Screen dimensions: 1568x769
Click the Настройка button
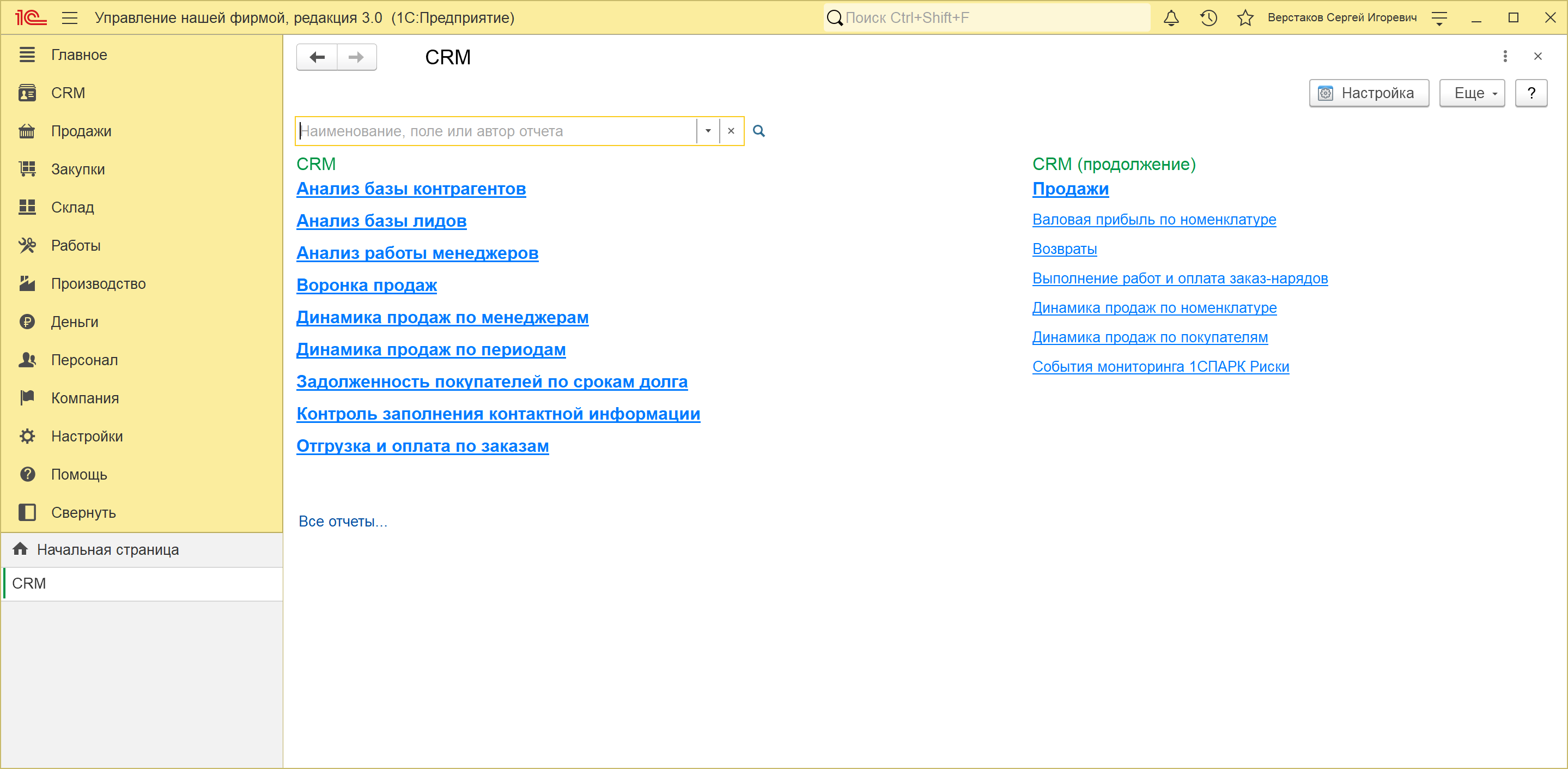(x=1369, y=93)
